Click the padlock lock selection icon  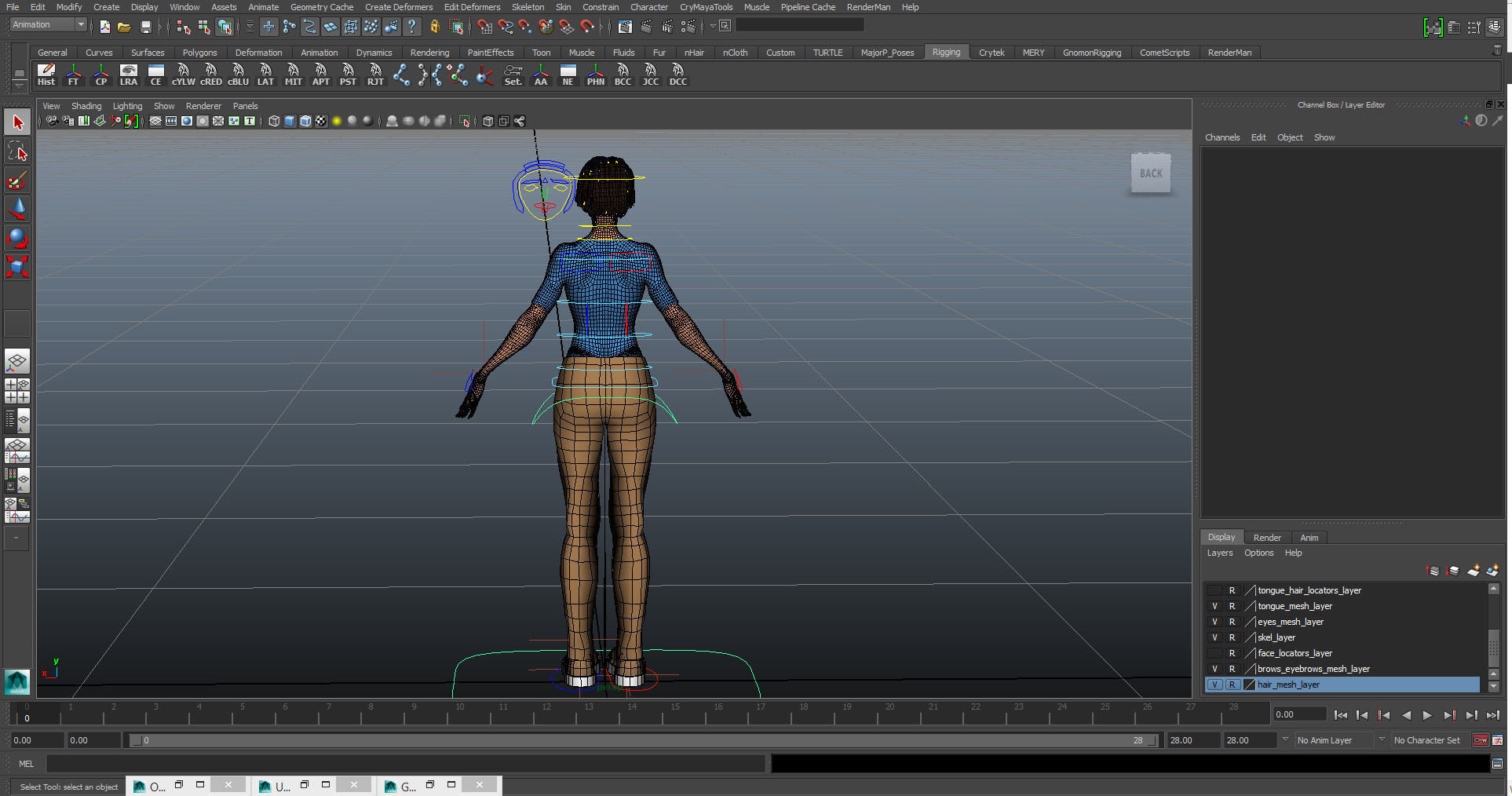(x=434, y=27)
